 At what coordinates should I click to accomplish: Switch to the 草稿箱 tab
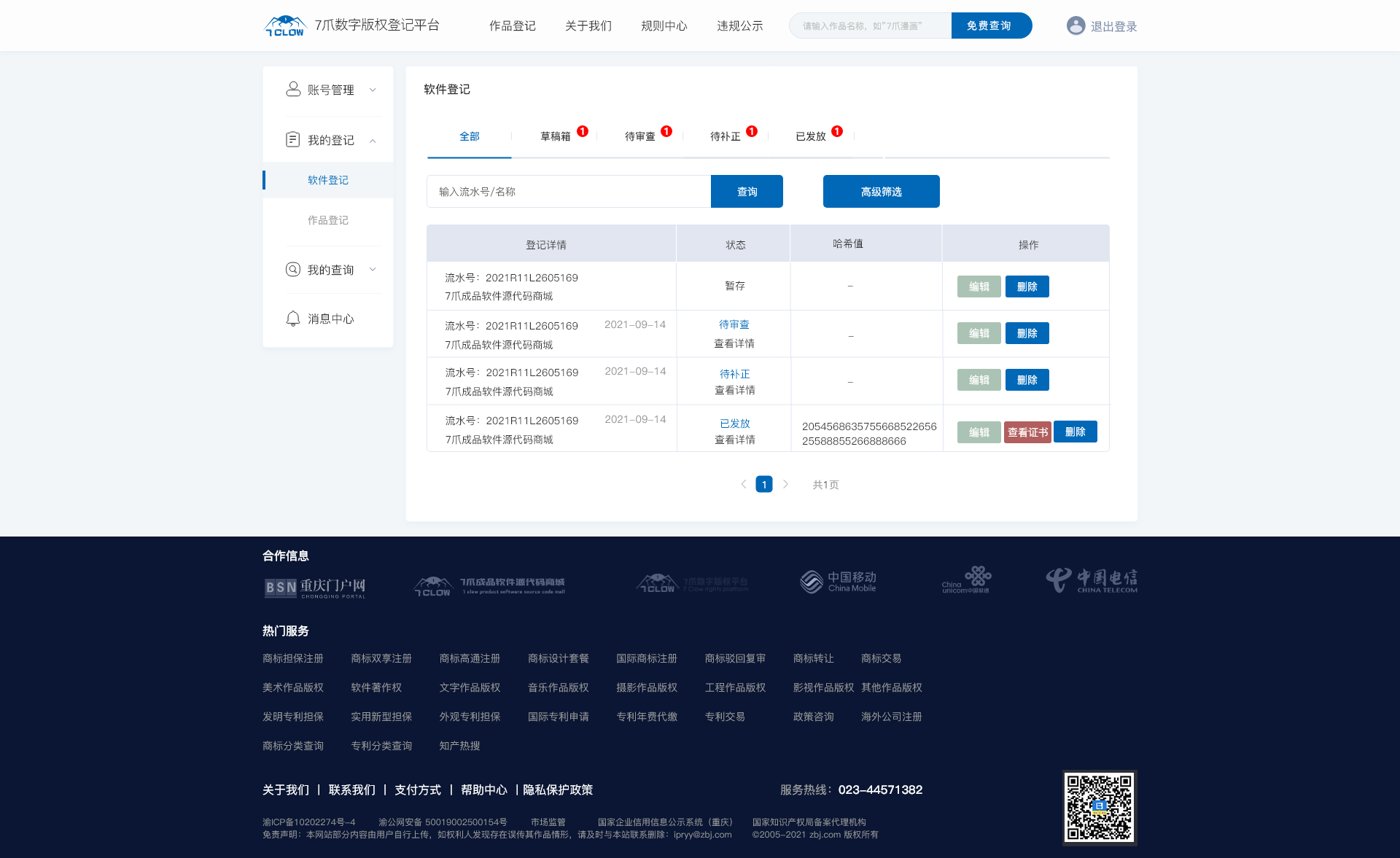tap(556, 136)
